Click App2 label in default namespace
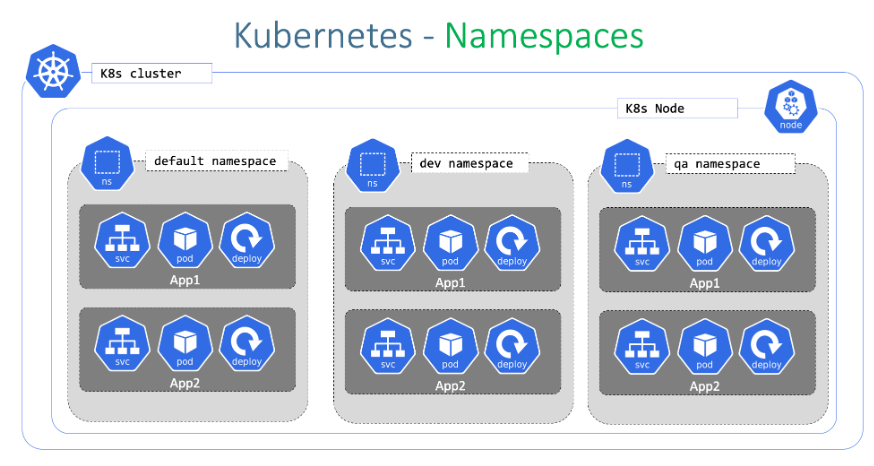Screen dimensions: 874x466 (x=185, y=383)
